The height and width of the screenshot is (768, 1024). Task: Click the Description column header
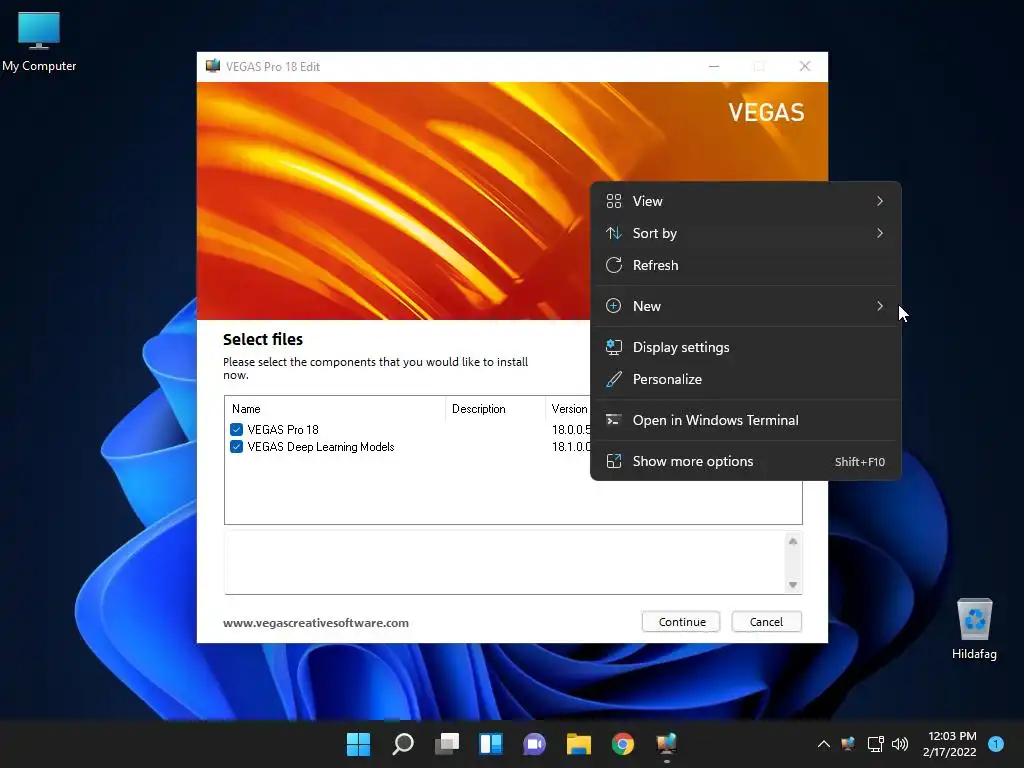[496, 409]
